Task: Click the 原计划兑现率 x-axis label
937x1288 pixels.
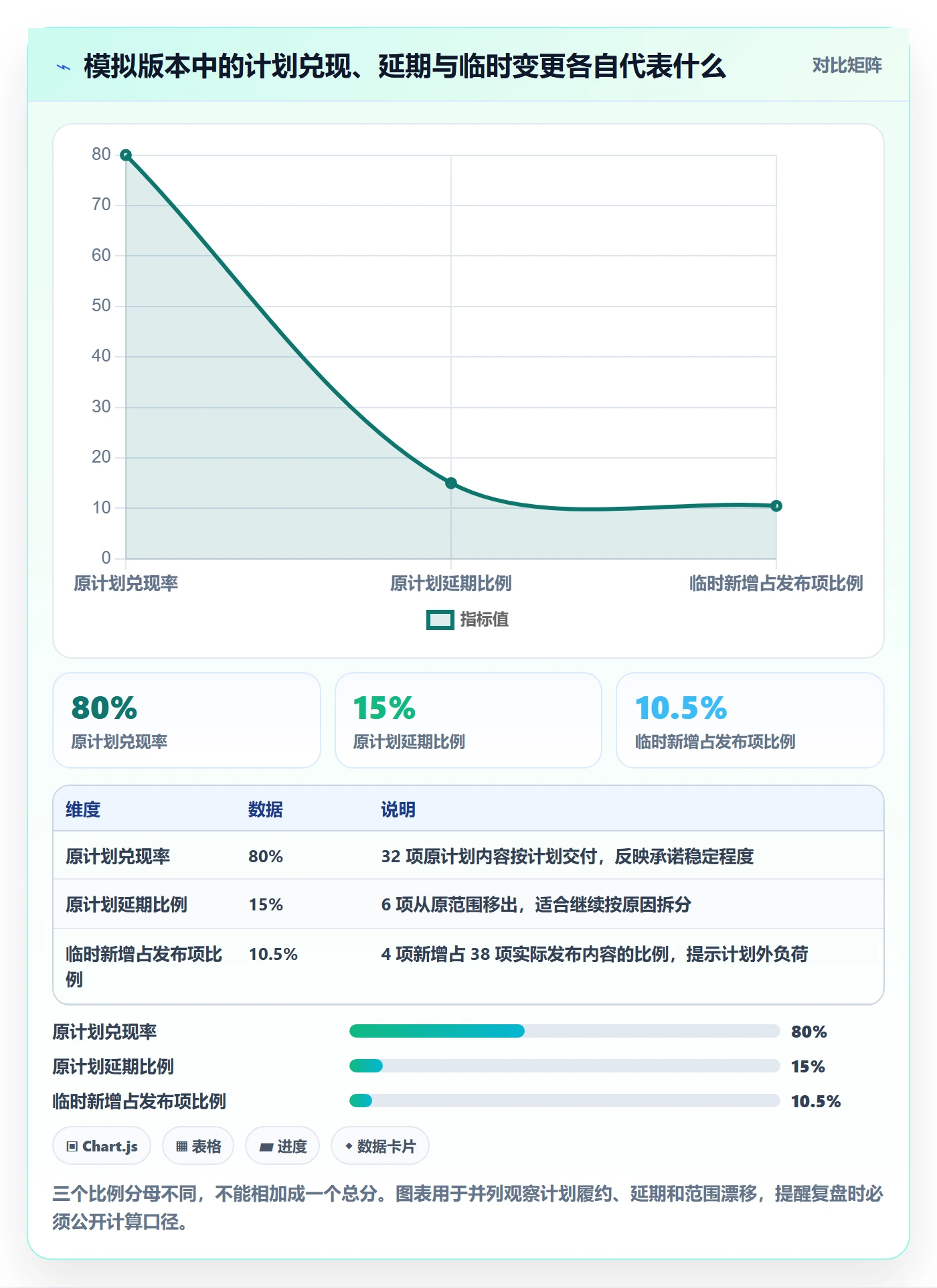Action: coord(126,584)
